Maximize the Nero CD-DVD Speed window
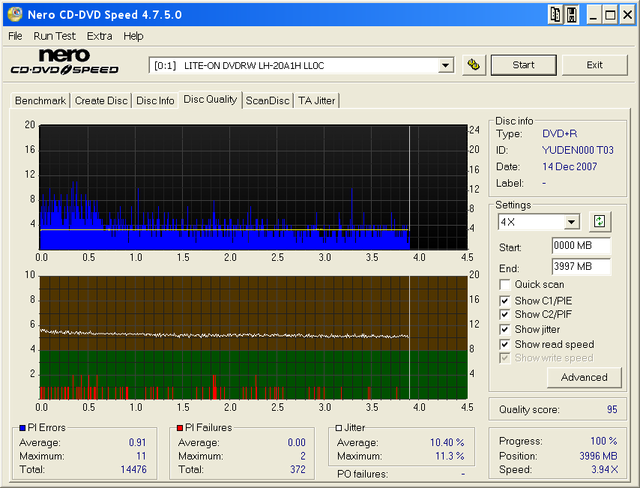640x488 pixels. (x=610, y=15)
